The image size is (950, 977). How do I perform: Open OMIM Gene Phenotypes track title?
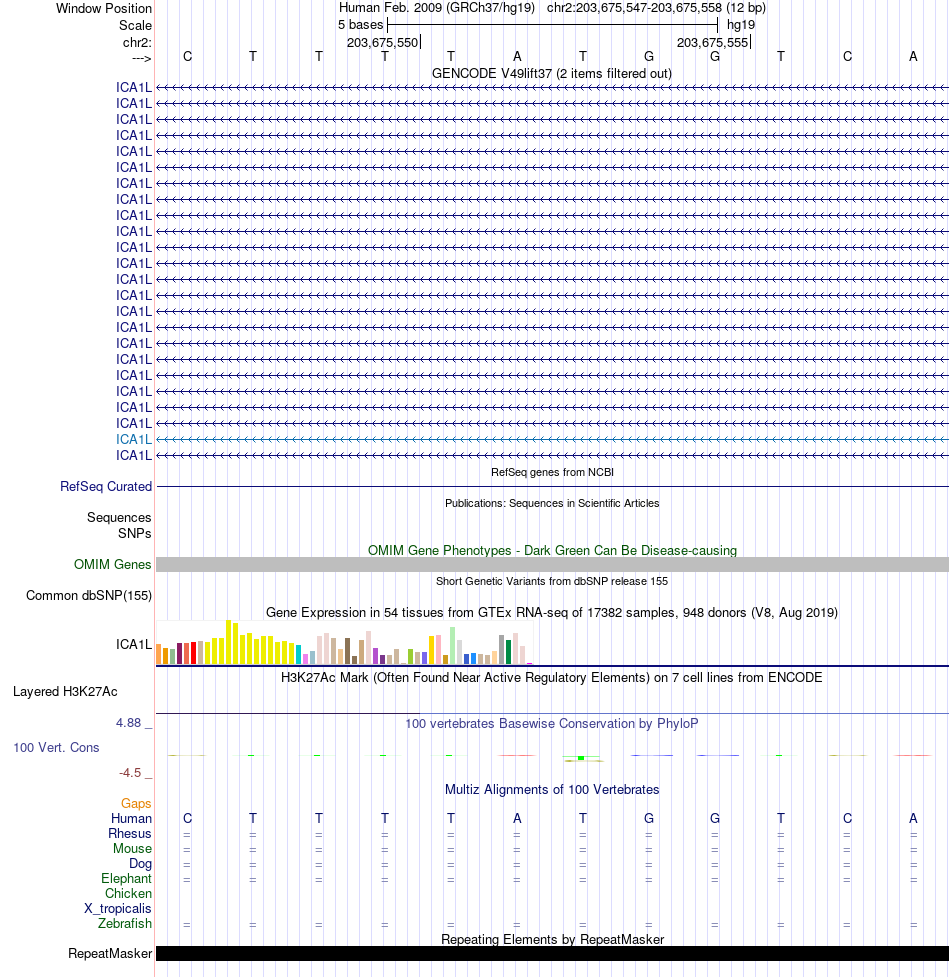point(552,551)
